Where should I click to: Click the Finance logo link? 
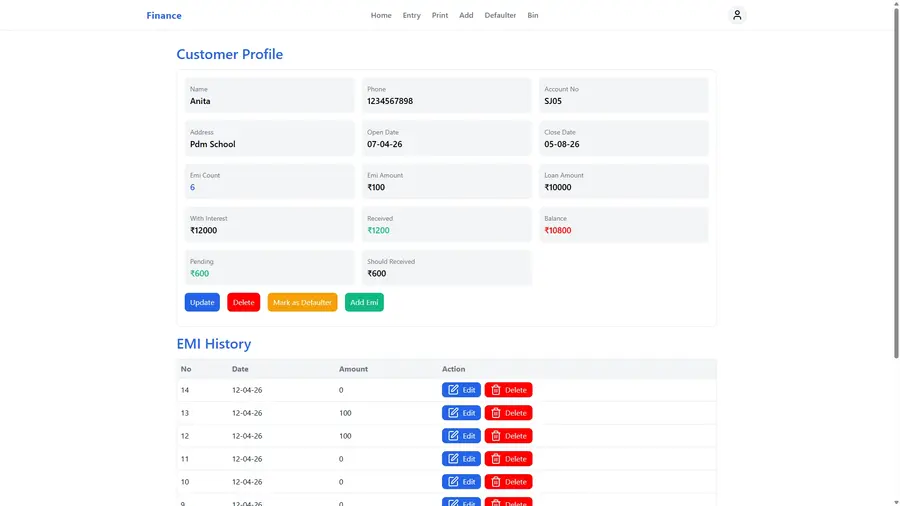point(164,15)
